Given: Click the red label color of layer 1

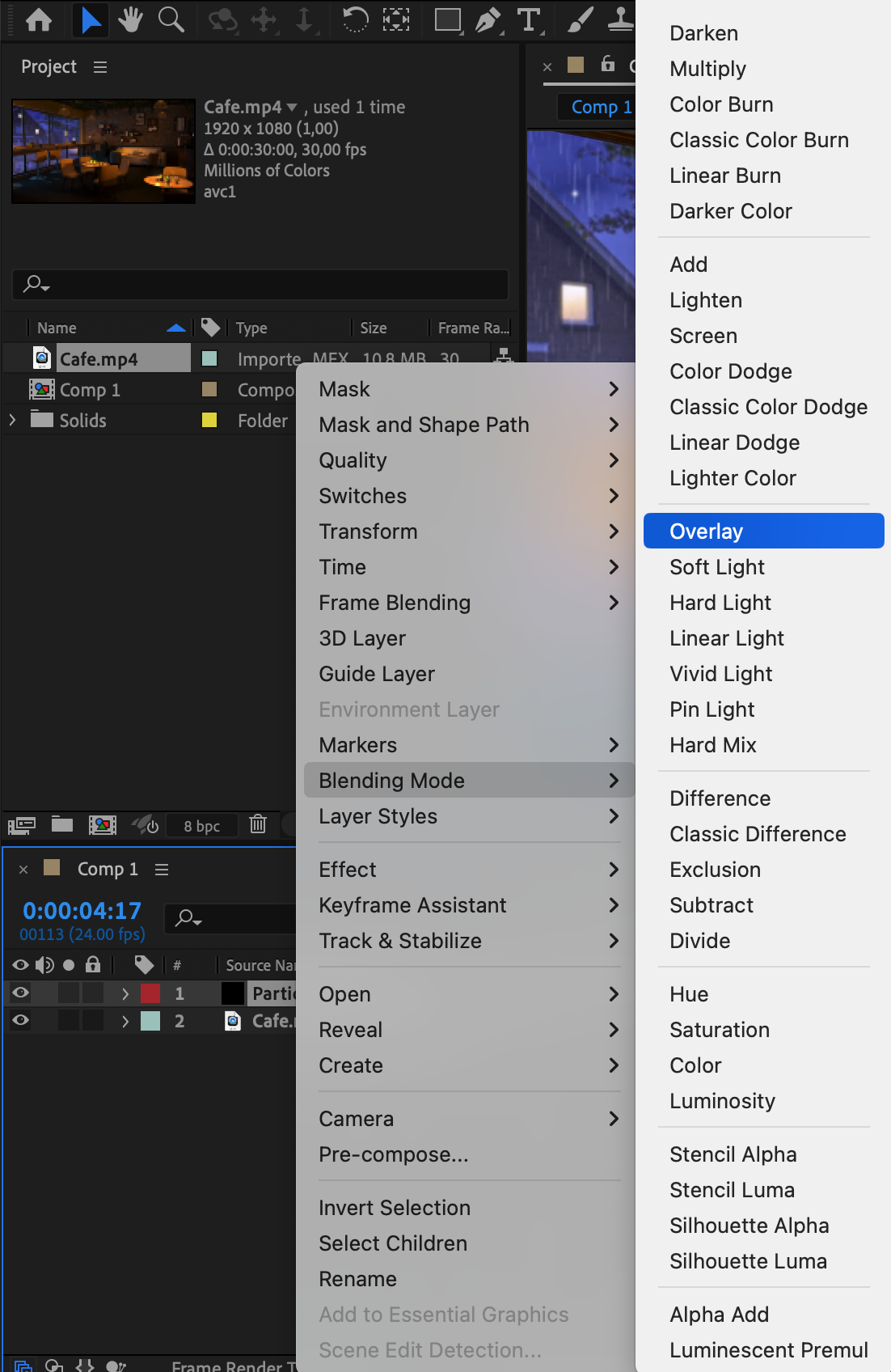Looking at the screenshot, I should pyautogui.click(x=150, y=993).
